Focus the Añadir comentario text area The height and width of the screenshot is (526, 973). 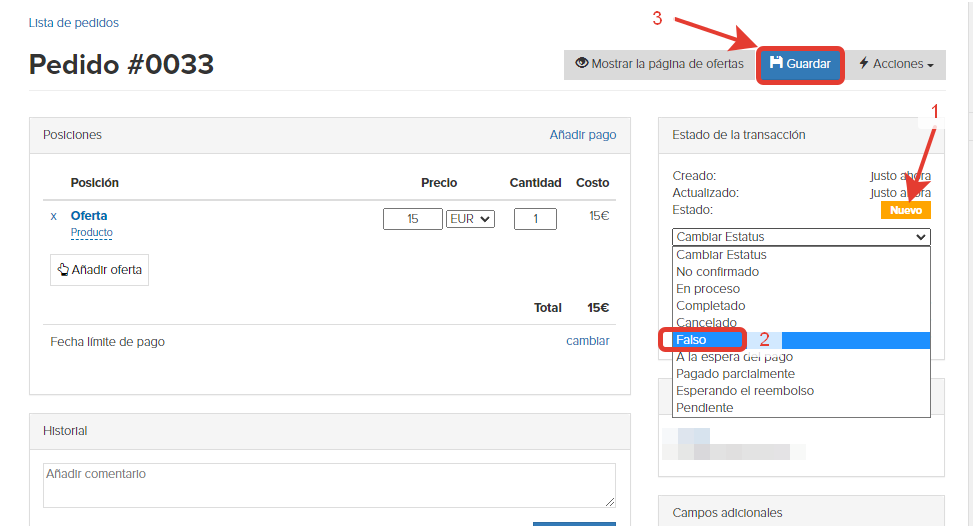point(330,485)
